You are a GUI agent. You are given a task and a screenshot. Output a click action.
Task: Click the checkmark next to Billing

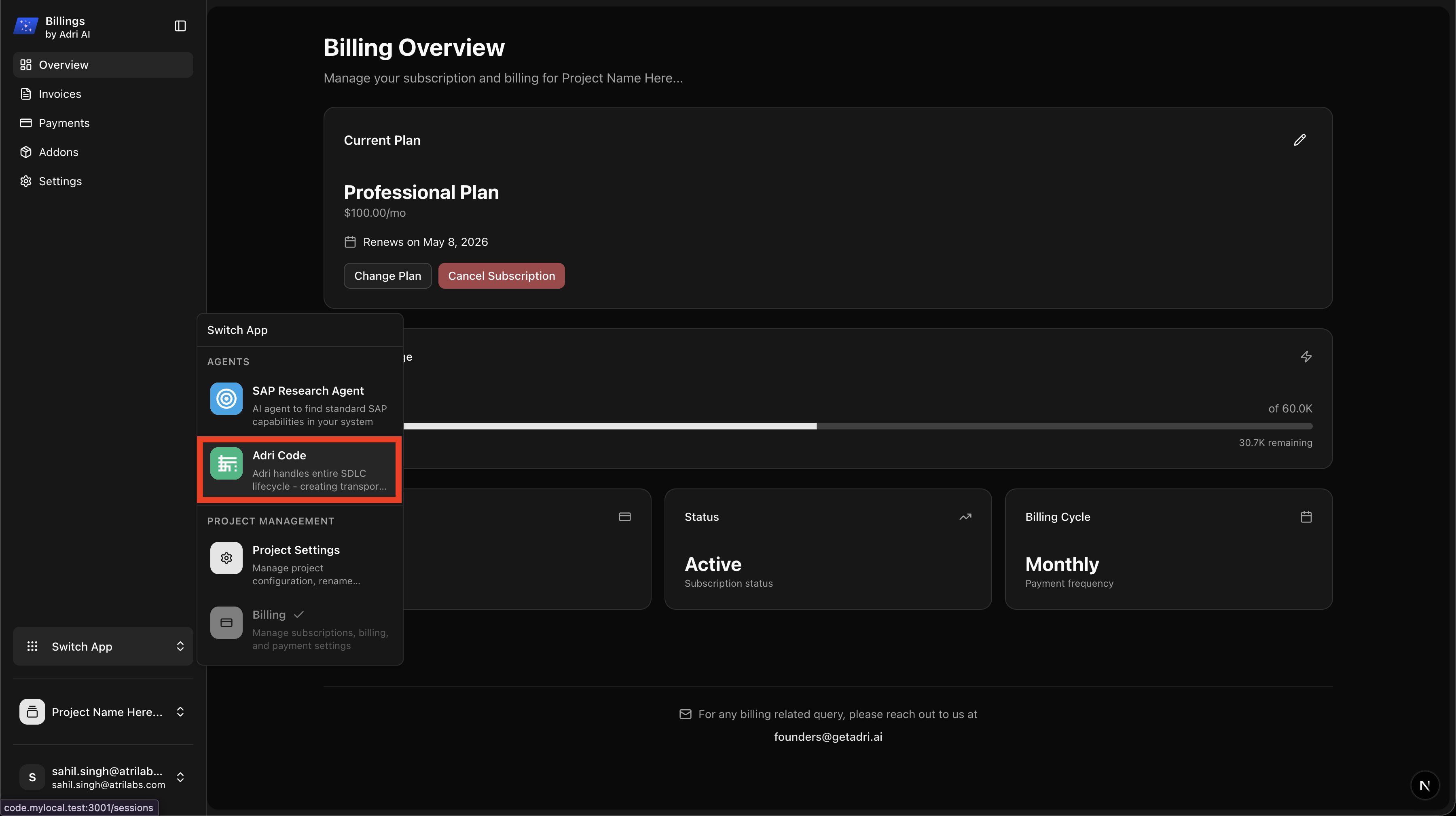pos(298,614)
